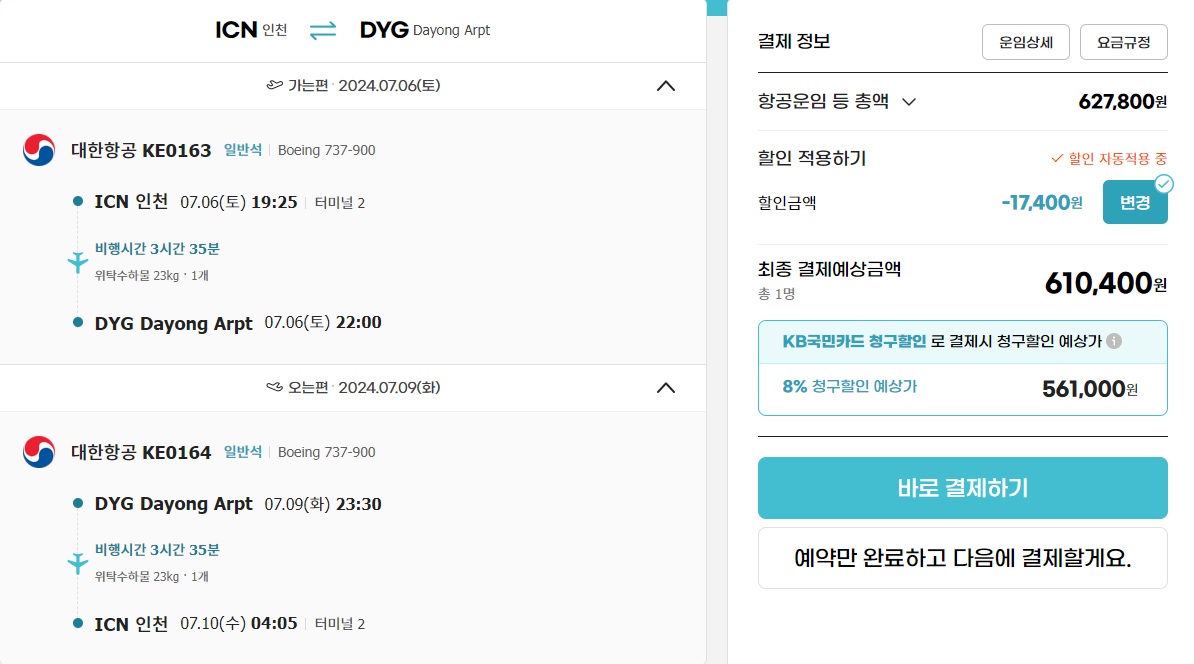The width and height of the screenshot is (1194, 664).
Task: Click the departing plane icon beside 가는편
Action: (274, 85)
